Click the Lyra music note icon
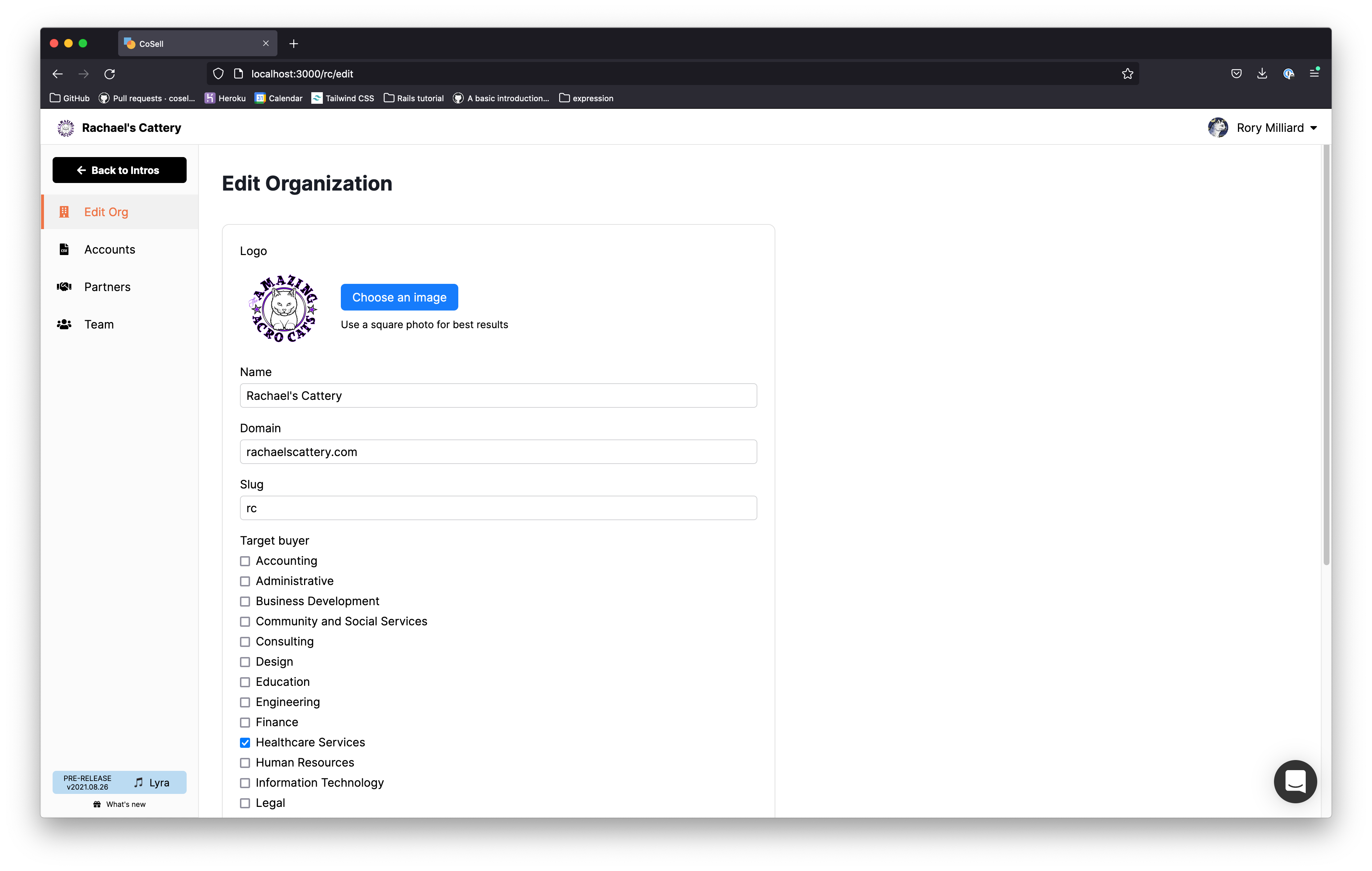Viewport: 1372px width, 871px height. click(138, 783)
